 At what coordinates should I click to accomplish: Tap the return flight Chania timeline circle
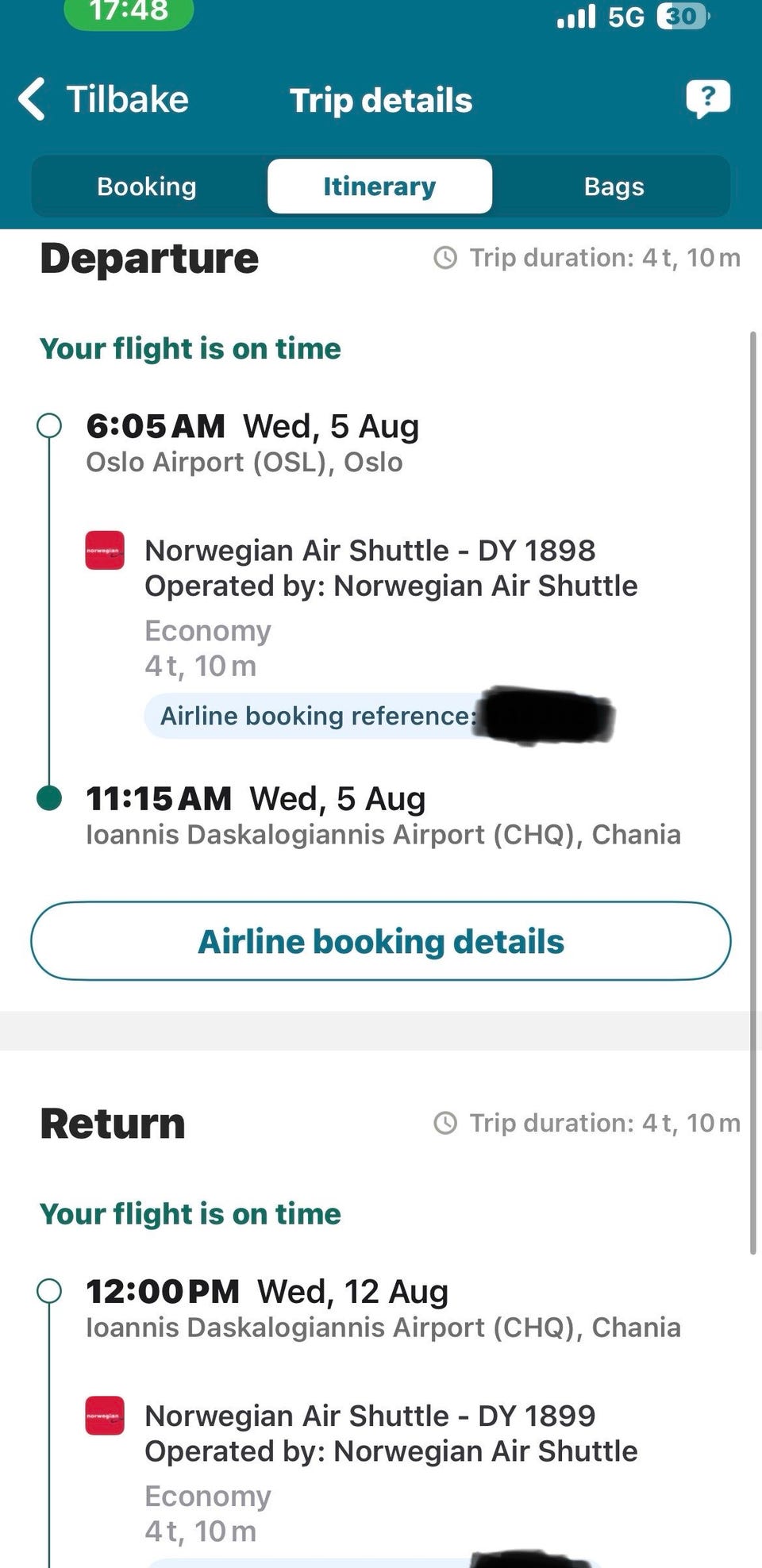point(49,1291)
